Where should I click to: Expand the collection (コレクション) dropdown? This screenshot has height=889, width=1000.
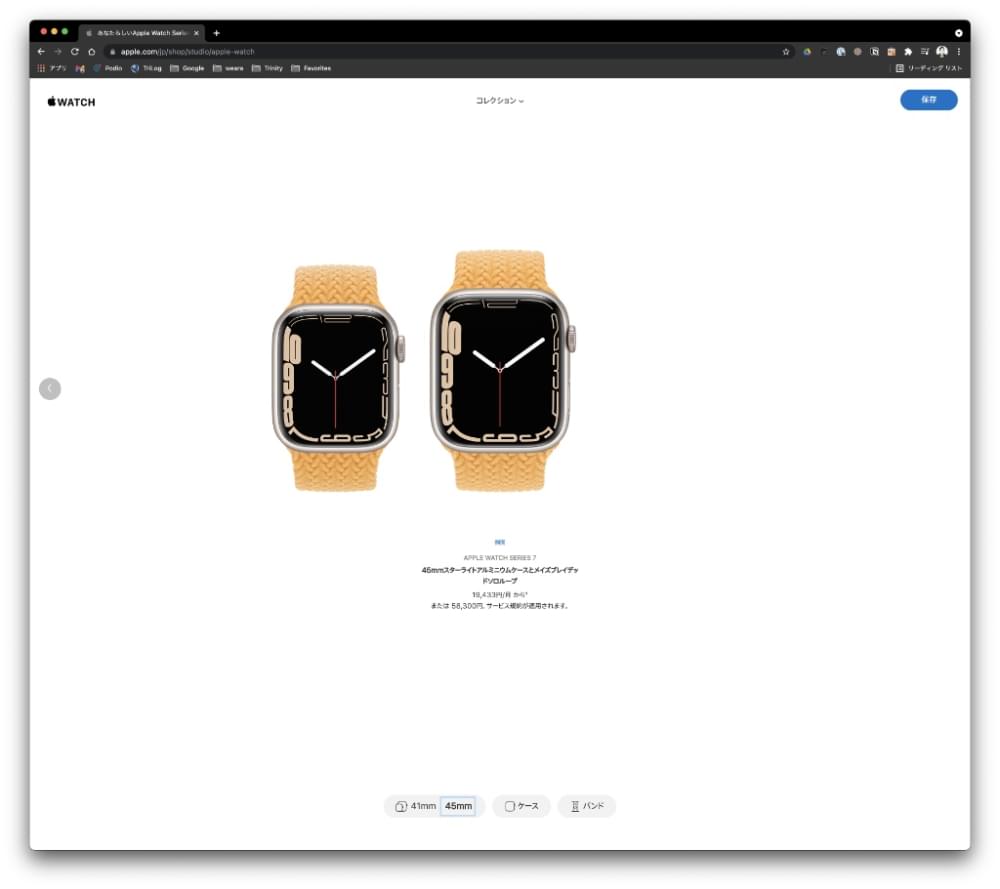pos(500,101)
